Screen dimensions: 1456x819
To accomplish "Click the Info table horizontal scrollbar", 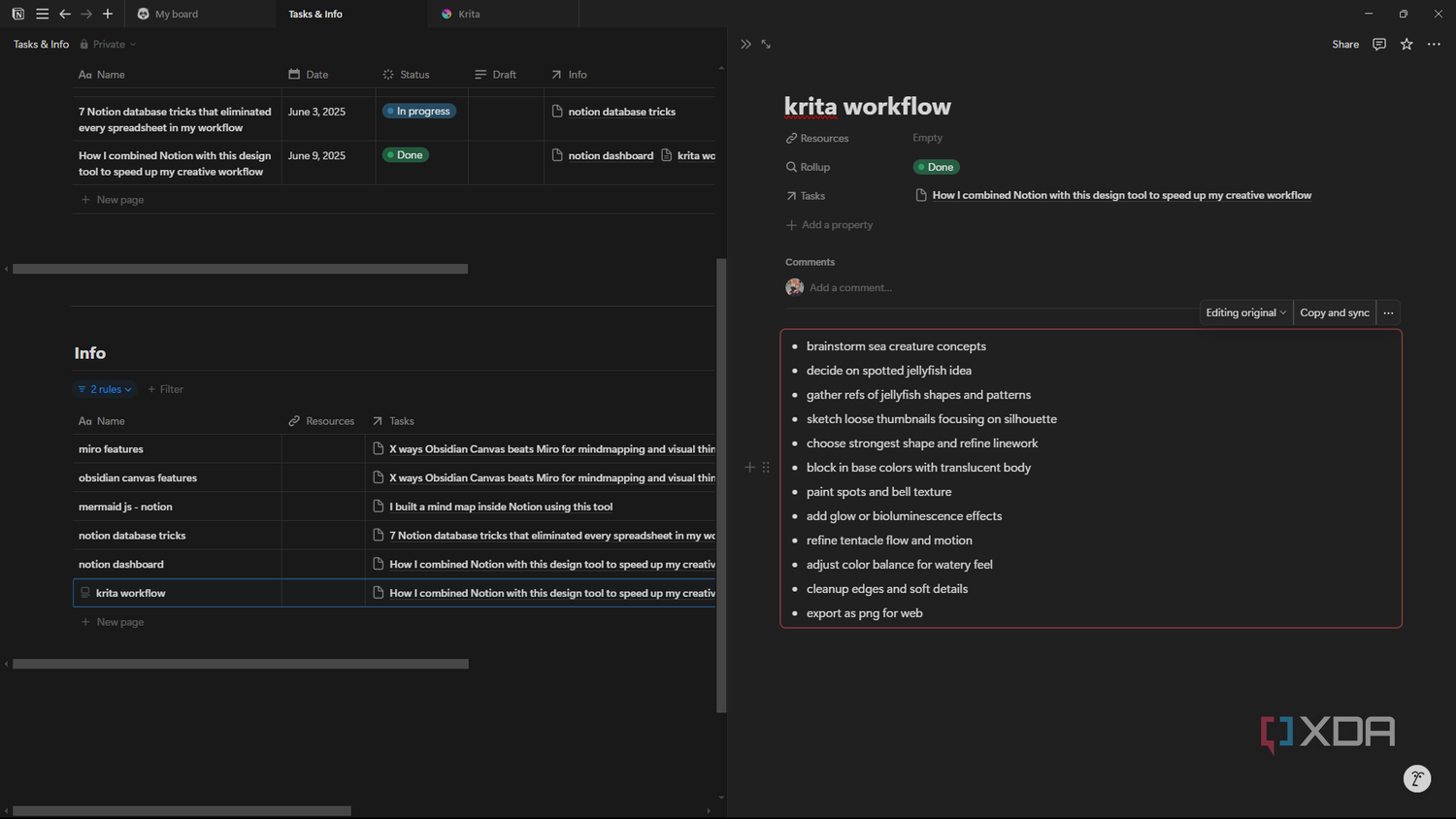I will [x=241, y=664].
